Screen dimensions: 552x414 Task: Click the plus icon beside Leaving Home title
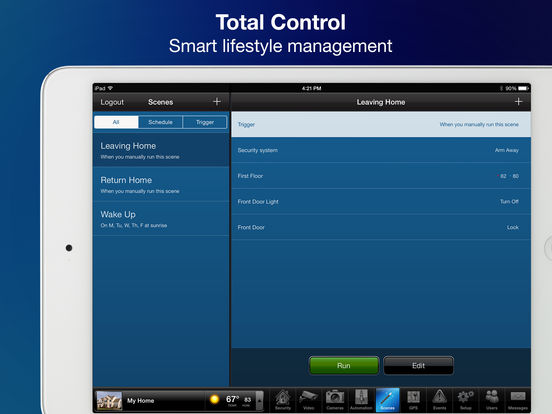tap(518, 102)
